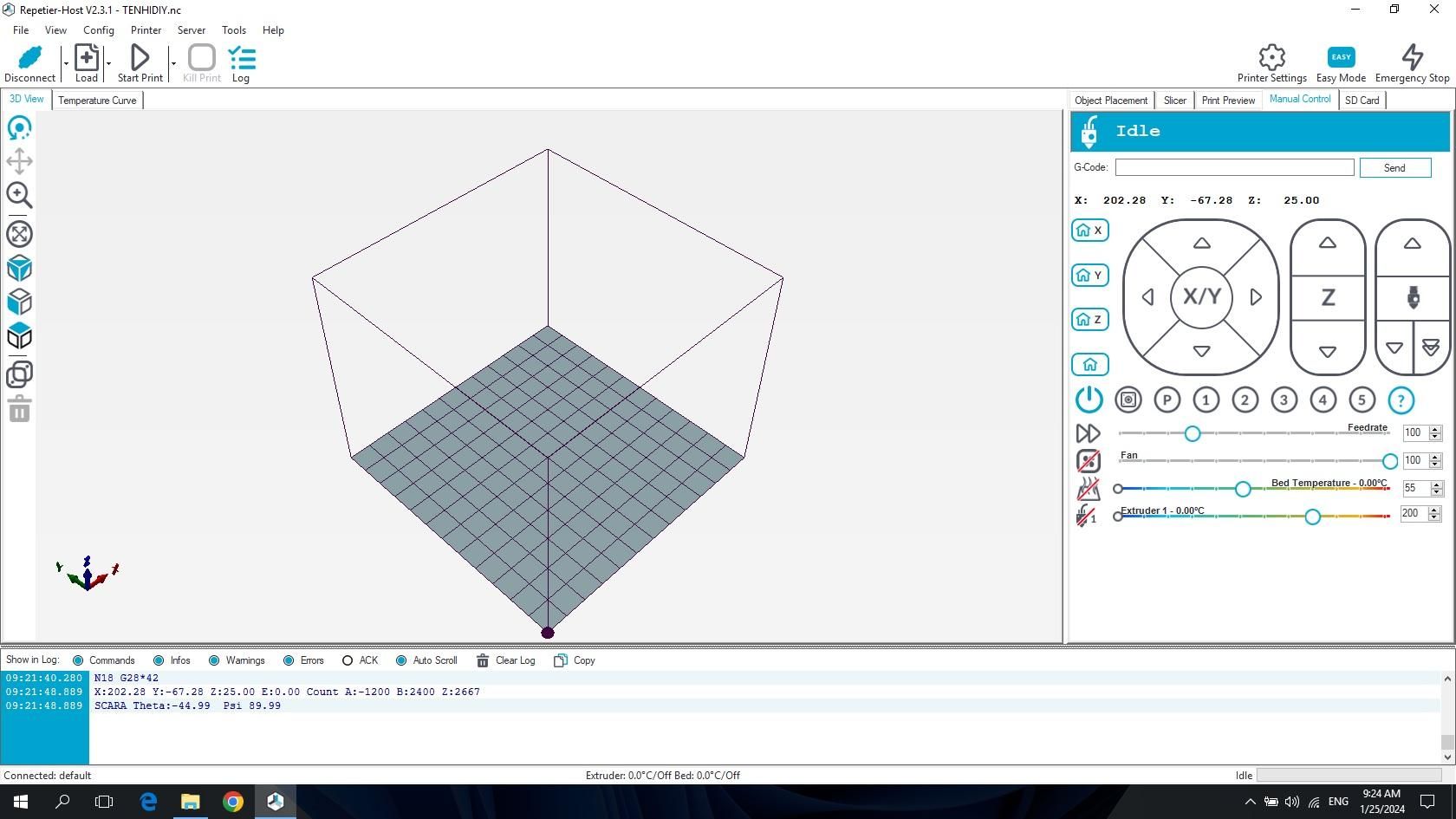1456x819 pixels.
Task: Click the Park position P button
Action: pos(1167,400)
